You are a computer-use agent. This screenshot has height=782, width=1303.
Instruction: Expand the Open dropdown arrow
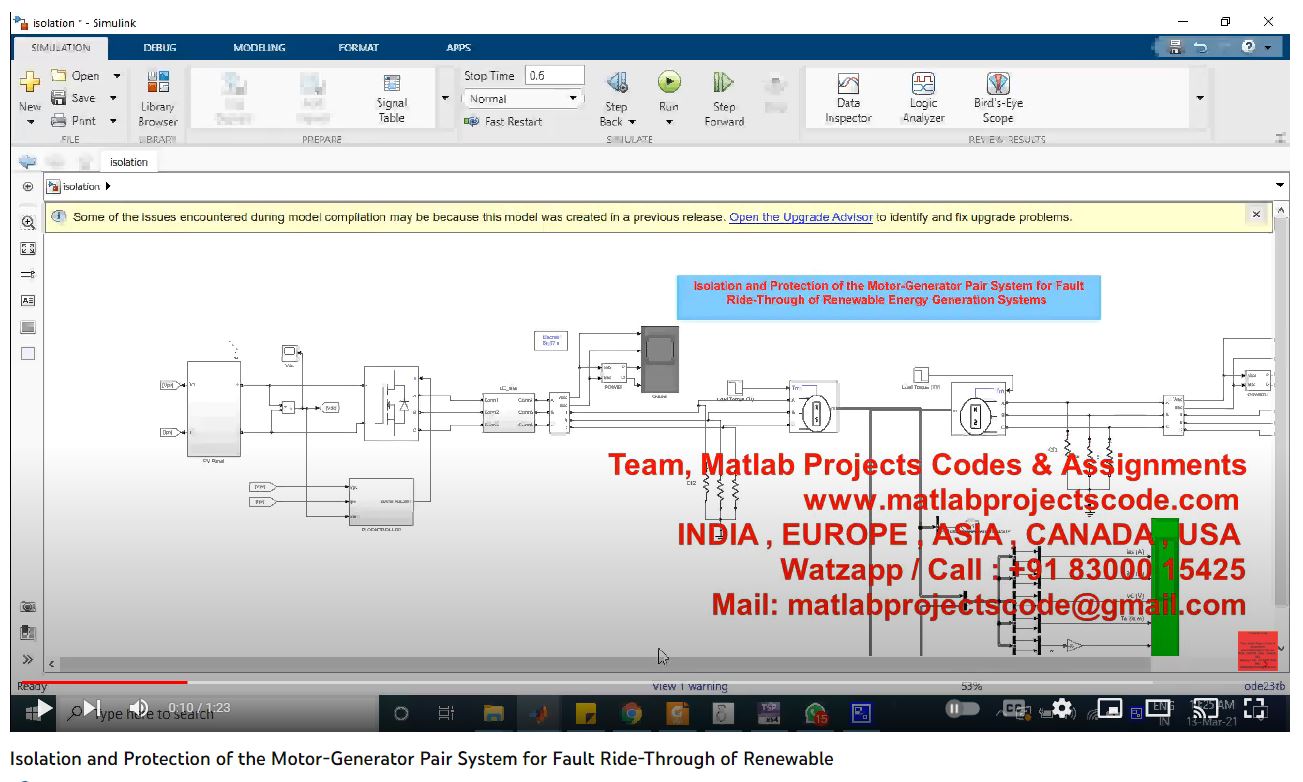coord(116,76)
